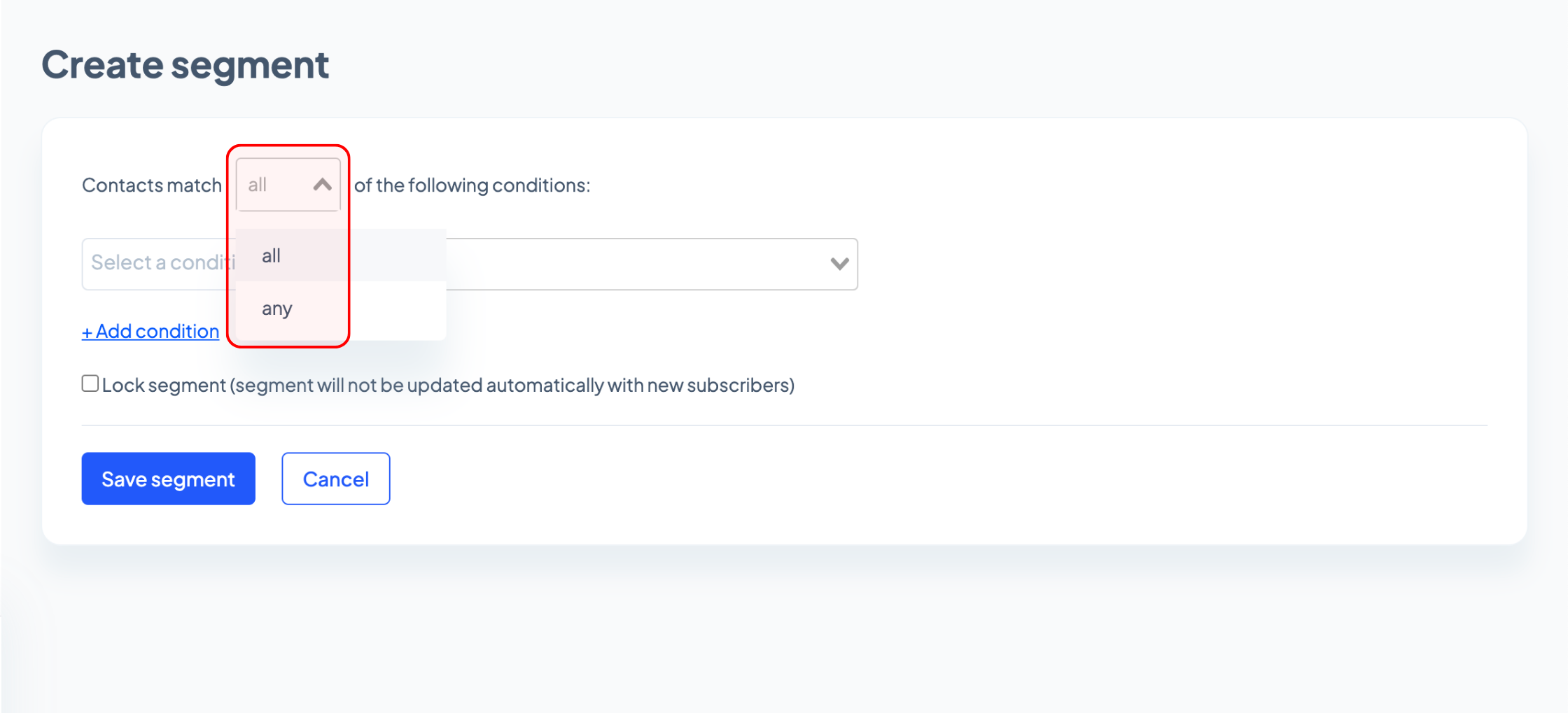Collapse the match dropdown using its up chevron

322,185
